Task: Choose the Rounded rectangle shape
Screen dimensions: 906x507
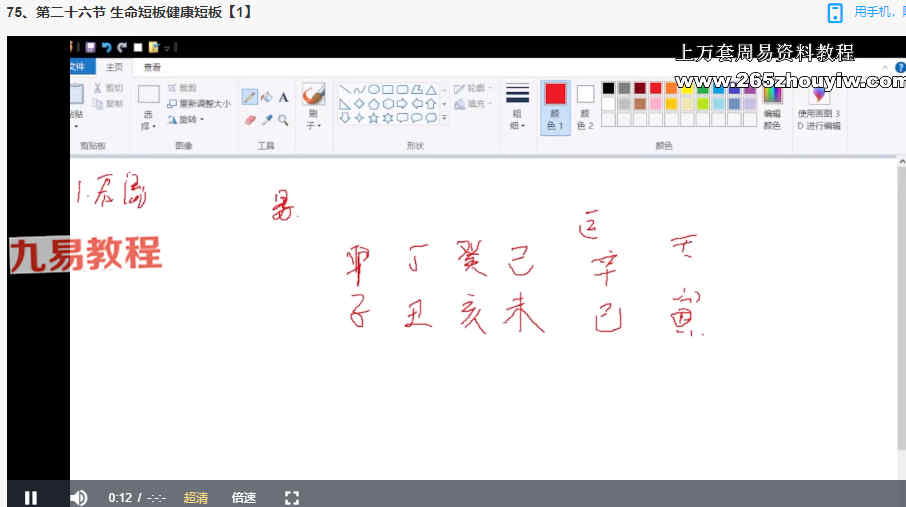Action: coord(402,90)
